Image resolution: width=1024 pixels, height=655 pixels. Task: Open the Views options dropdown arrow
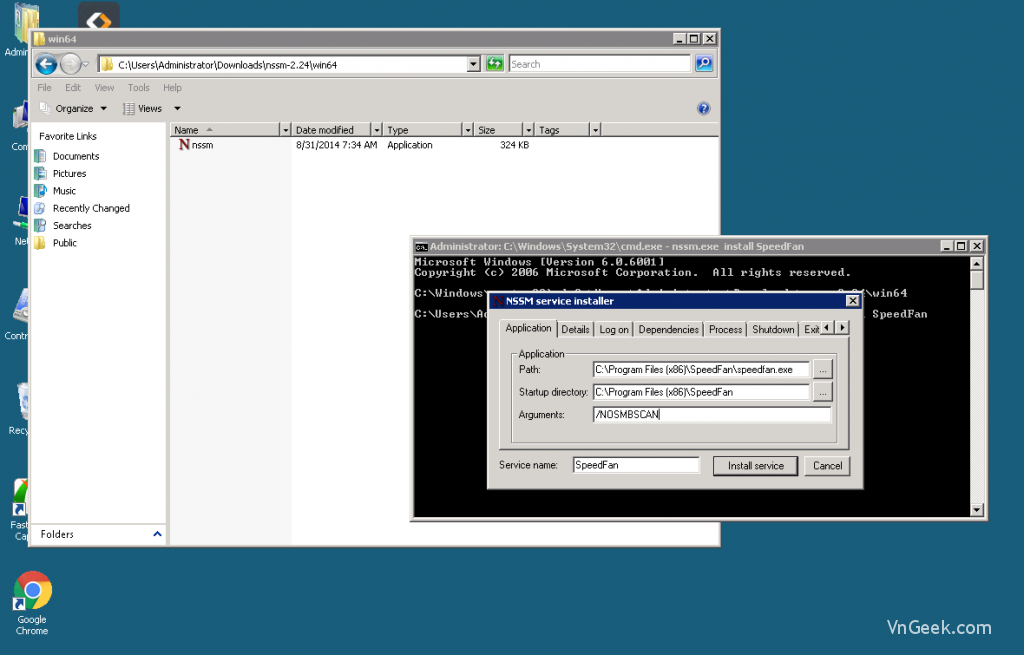point(177,108)
